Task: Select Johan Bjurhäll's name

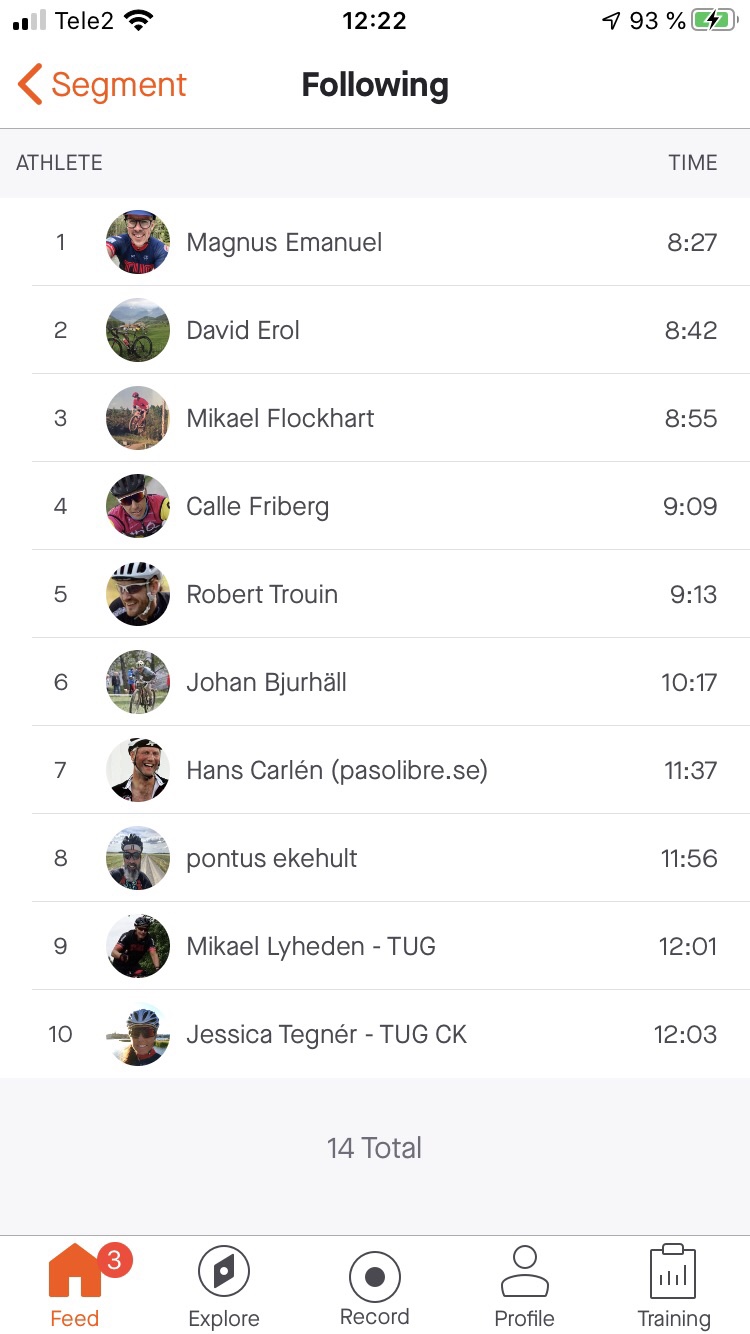Action: click(x=266, y=682)
